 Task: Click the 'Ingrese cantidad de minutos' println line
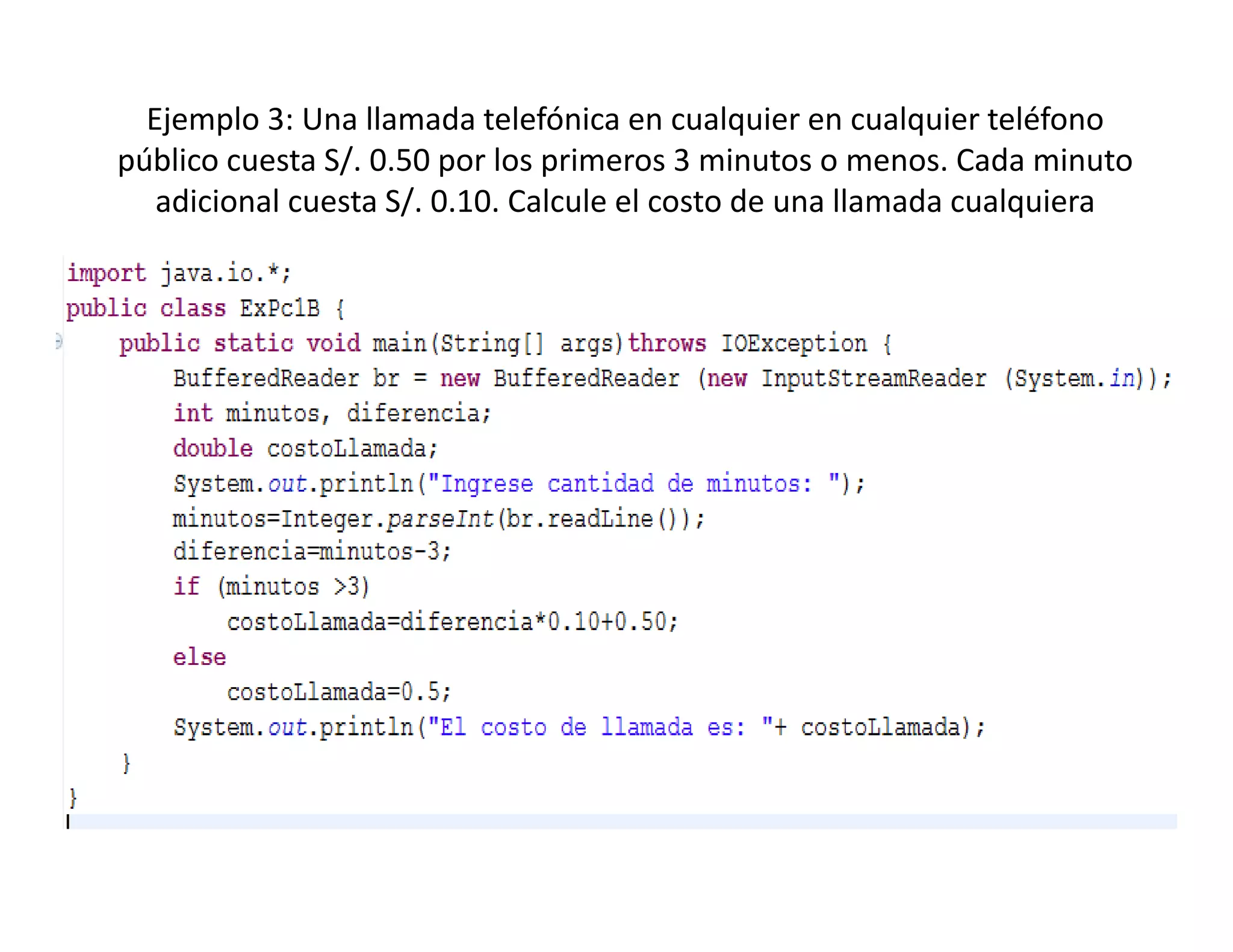tap(519, 484)
